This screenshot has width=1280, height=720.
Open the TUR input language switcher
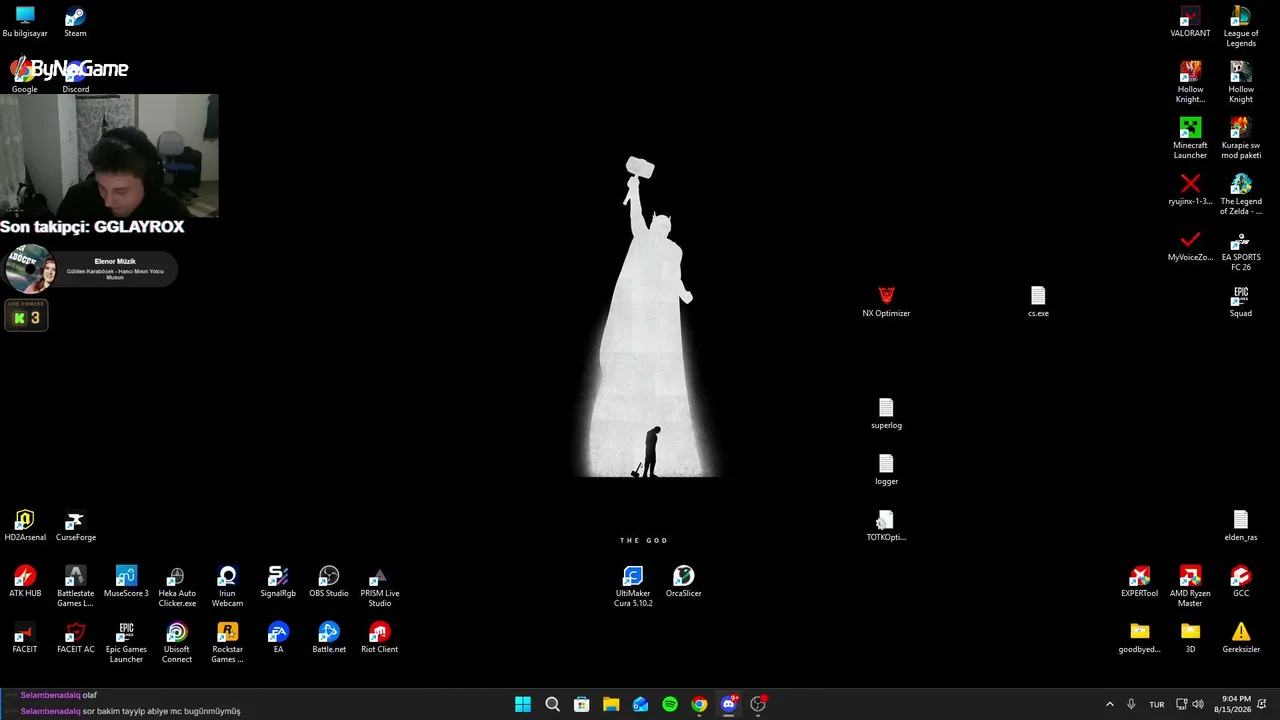pos(1157,704)
